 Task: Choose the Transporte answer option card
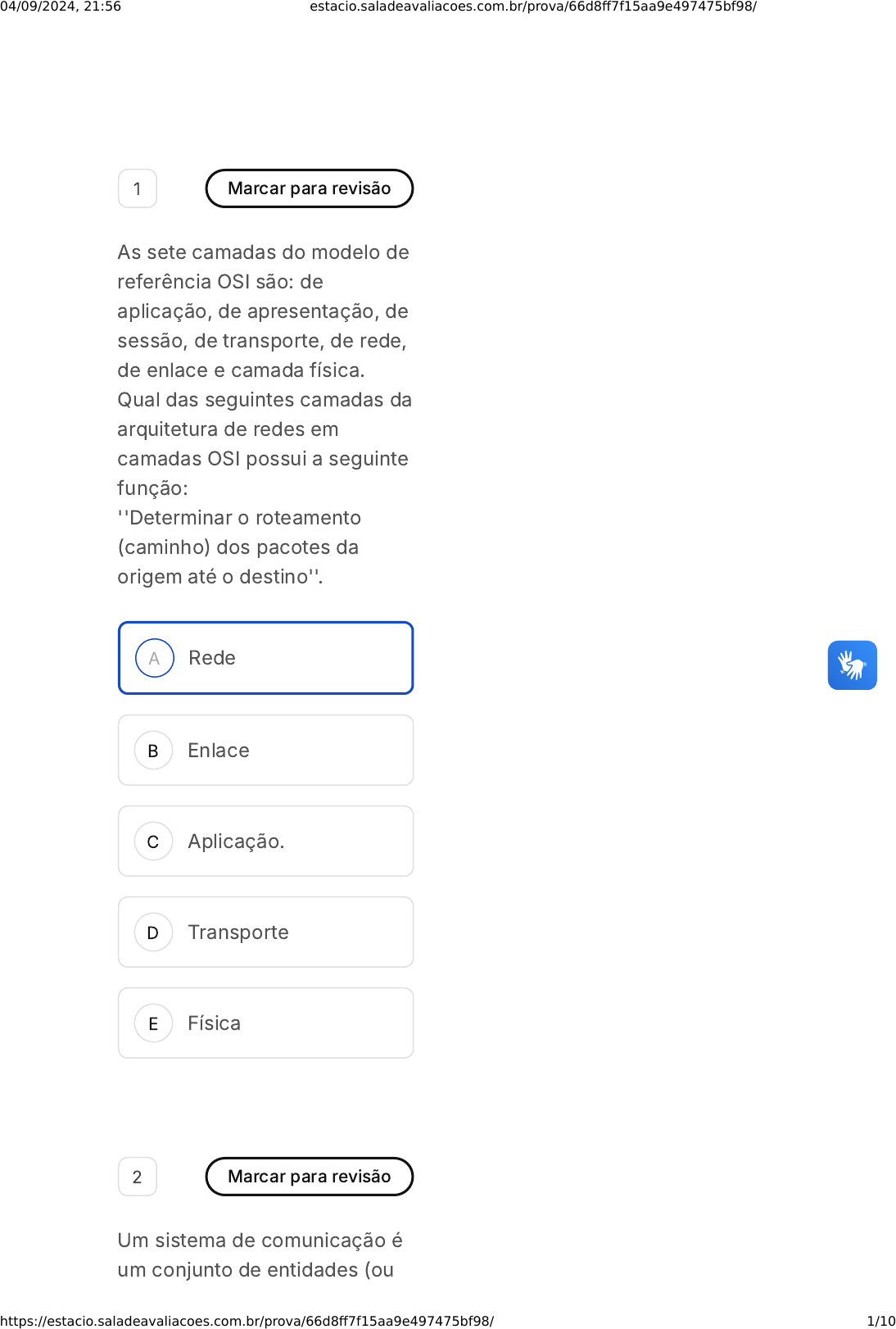(x=266, y=932)
